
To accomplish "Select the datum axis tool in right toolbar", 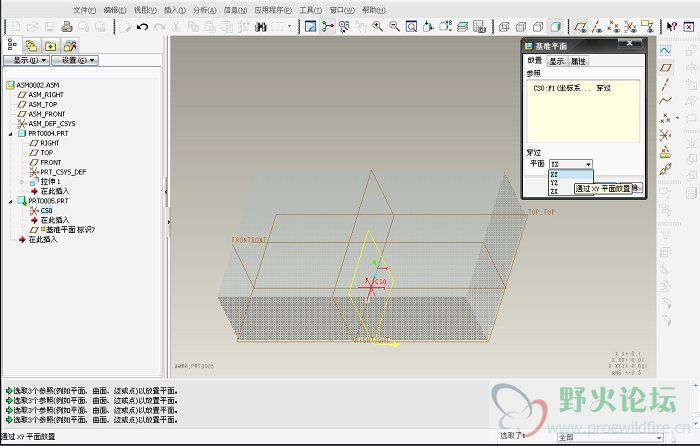I will pyautogui.click(x=666, y=84).
